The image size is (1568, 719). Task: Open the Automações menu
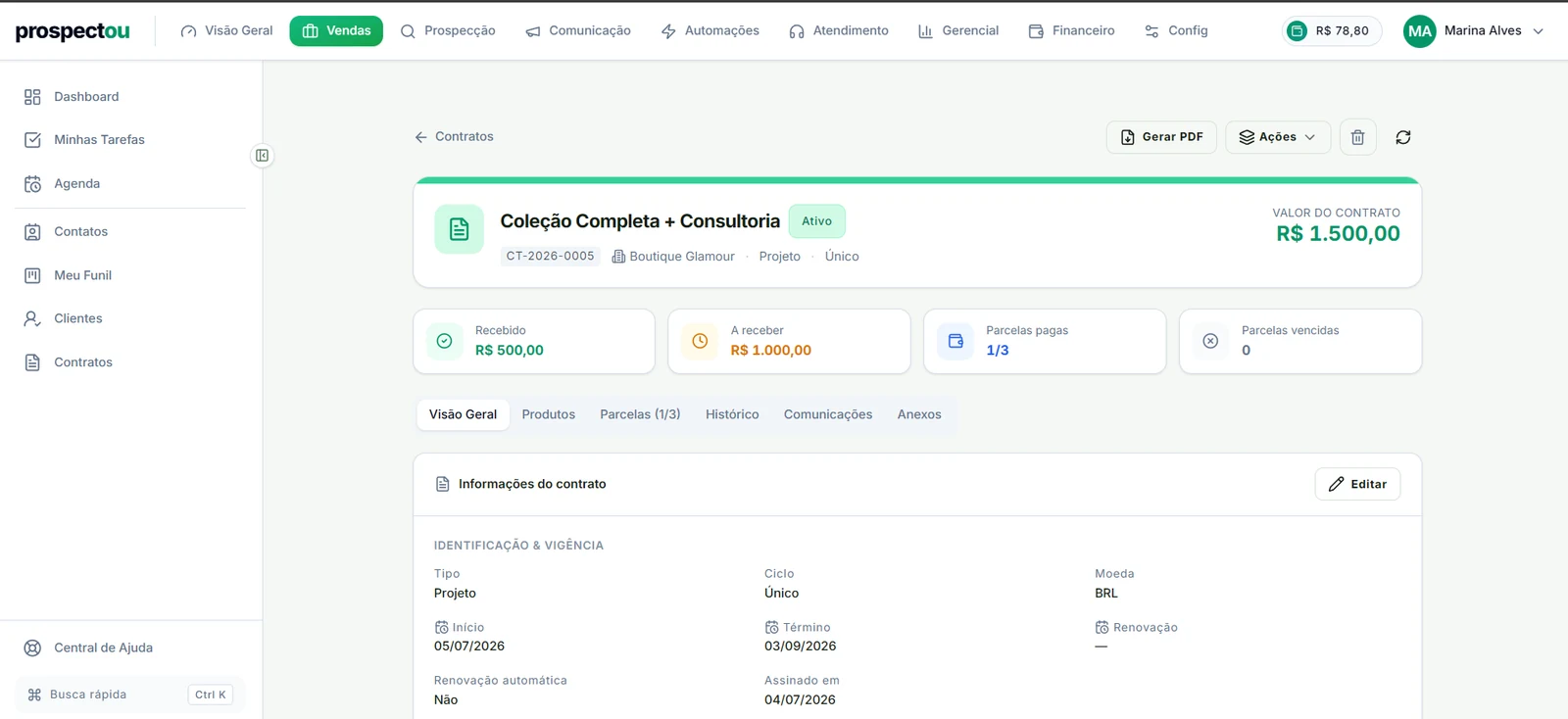click(x=710, y=30)
